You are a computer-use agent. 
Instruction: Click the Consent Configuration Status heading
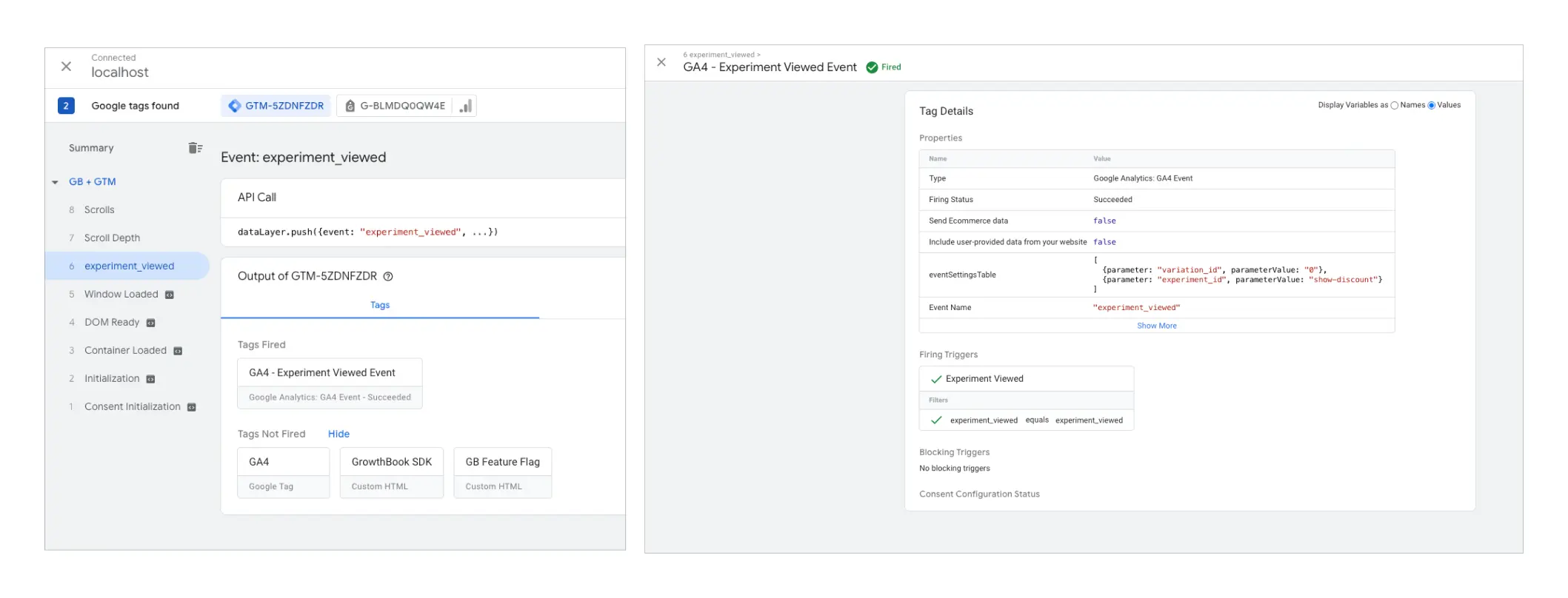click(979, 494)
